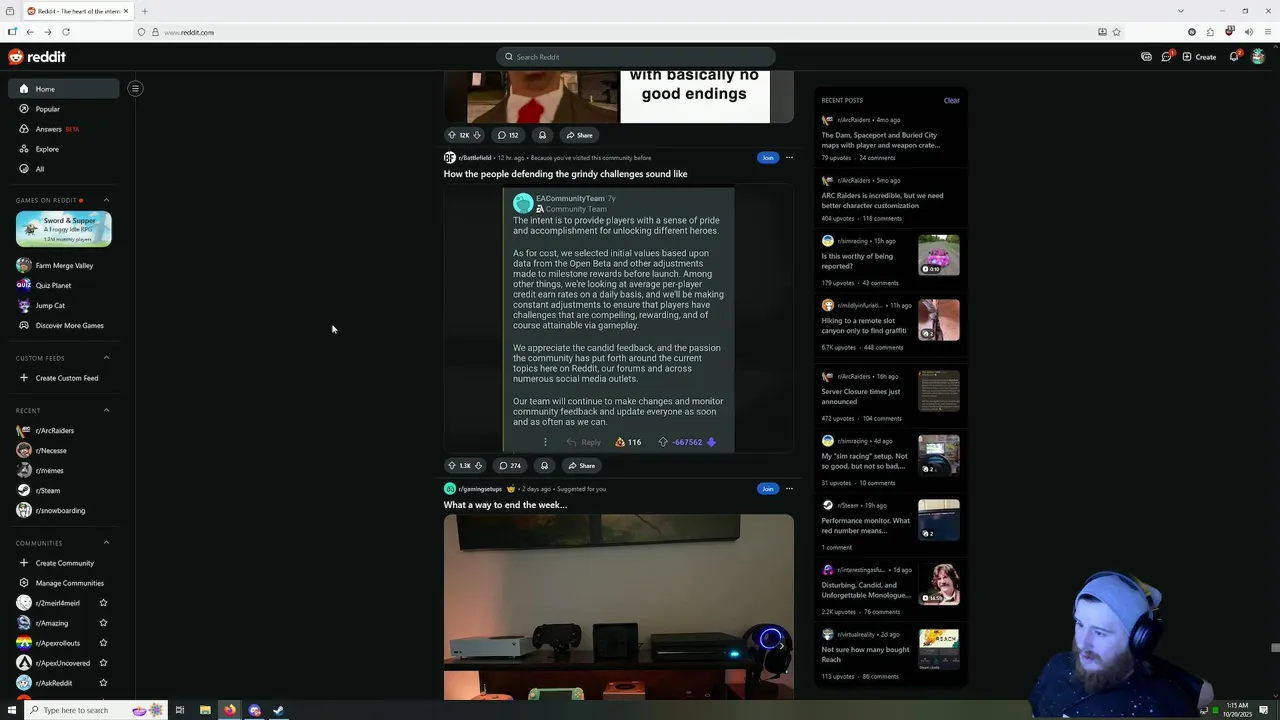Give award on the Battlefield post

tap(544, 465)
